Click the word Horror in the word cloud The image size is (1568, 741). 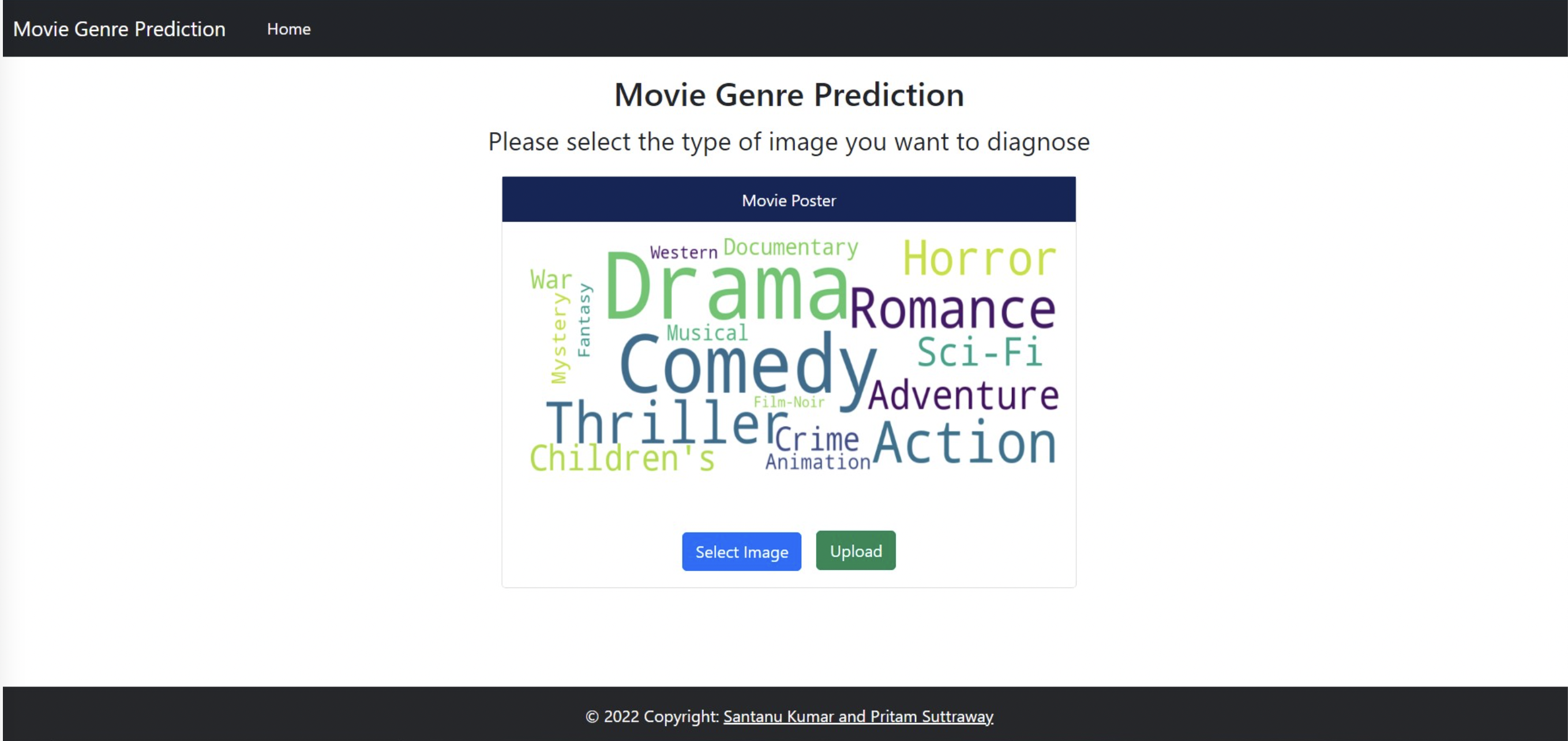coord(979,258)
